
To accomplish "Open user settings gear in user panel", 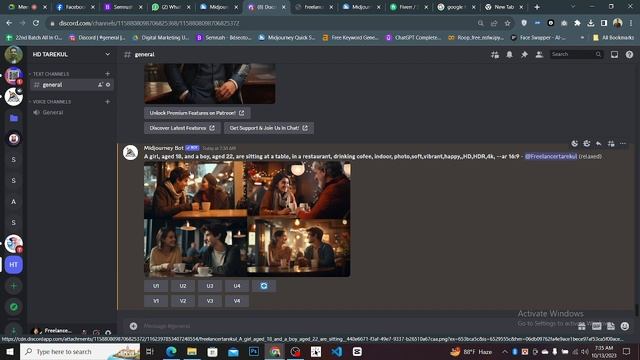I will coord(108,332).
